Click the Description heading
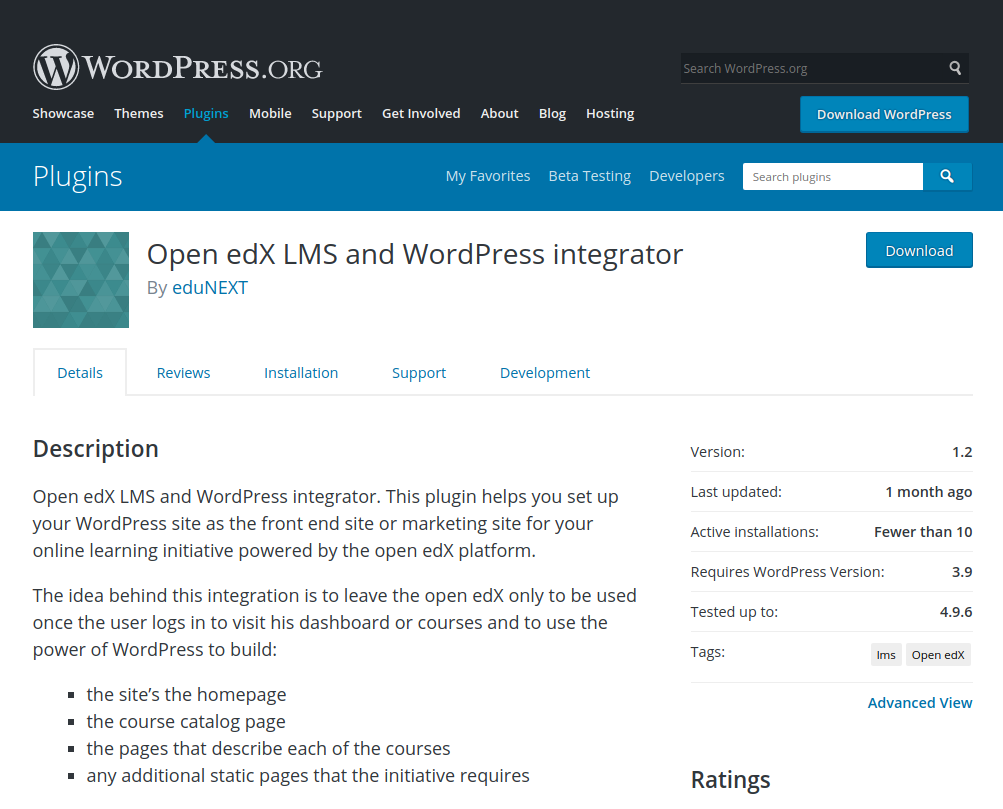 tap(96, 449)
